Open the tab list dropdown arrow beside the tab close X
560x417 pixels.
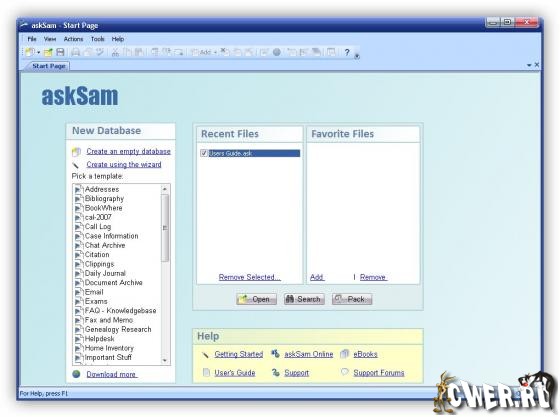(529, 65)
